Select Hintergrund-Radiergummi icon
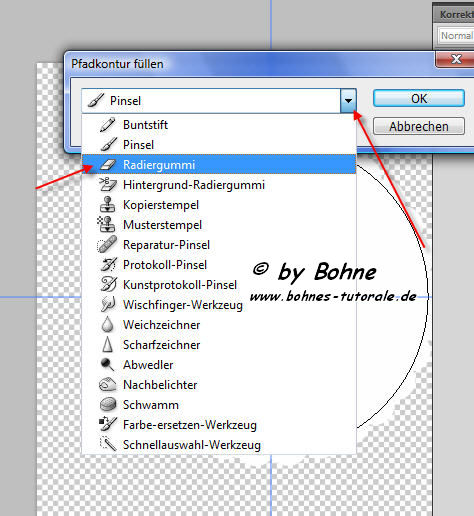This screenshot has height=516, width=474. [108, 185]
